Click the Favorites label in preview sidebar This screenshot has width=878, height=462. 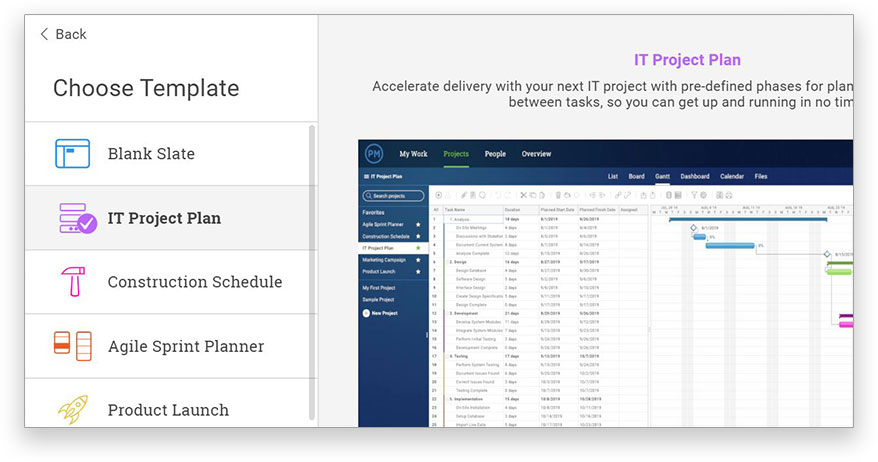coord(373,213)
